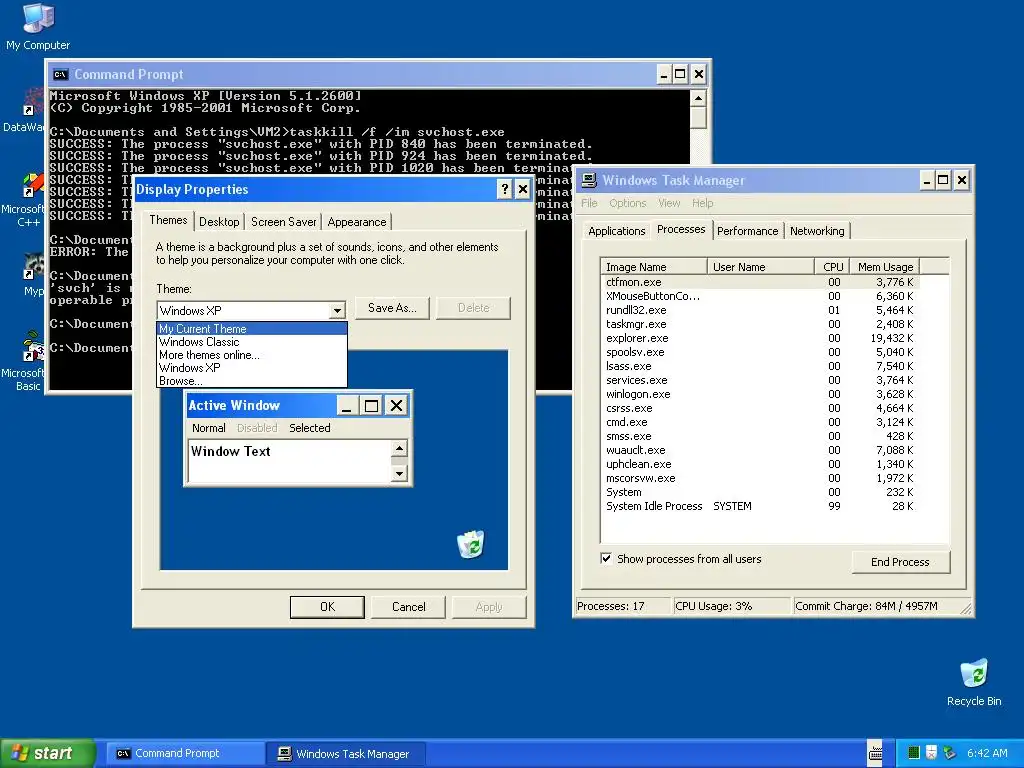
Task: Click the recycle bin icon in theme preview
Action: pos(470,544)
